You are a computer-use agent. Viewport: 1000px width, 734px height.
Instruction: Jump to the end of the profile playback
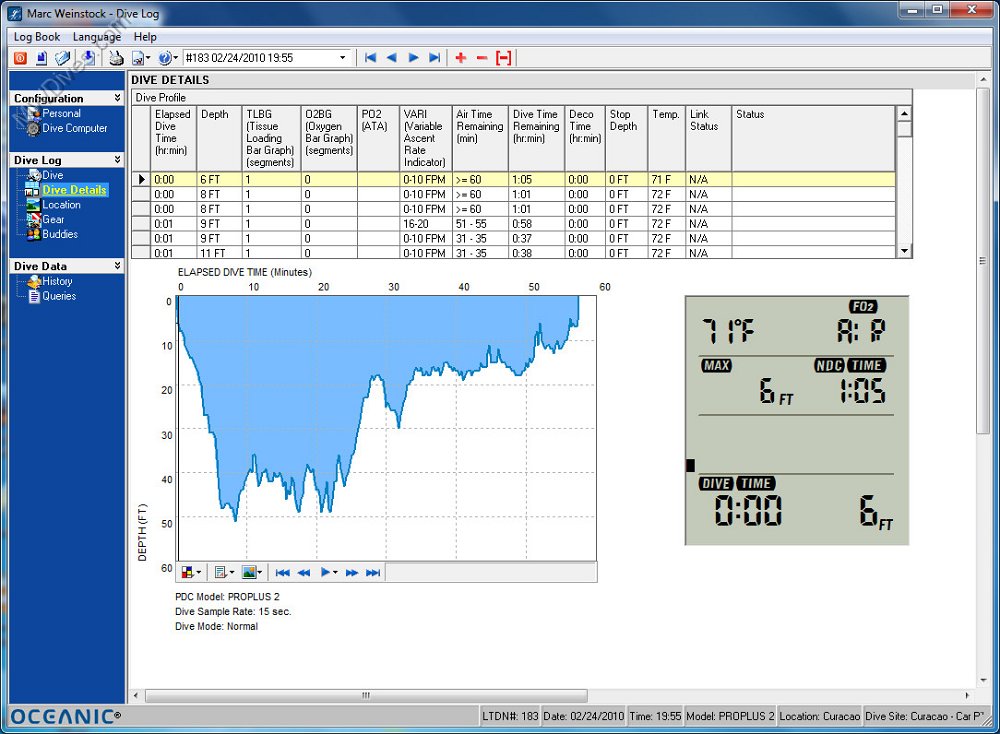[373, 573]
